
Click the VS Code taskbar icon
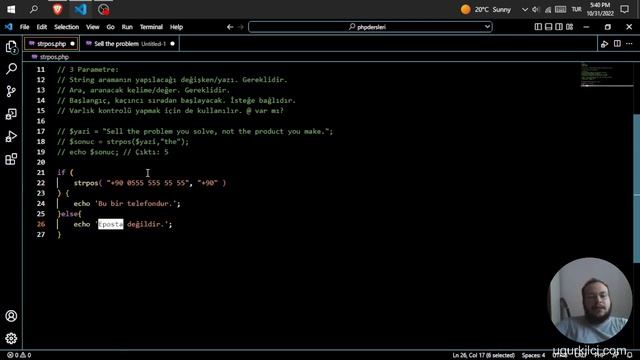(x=80, y=9)
